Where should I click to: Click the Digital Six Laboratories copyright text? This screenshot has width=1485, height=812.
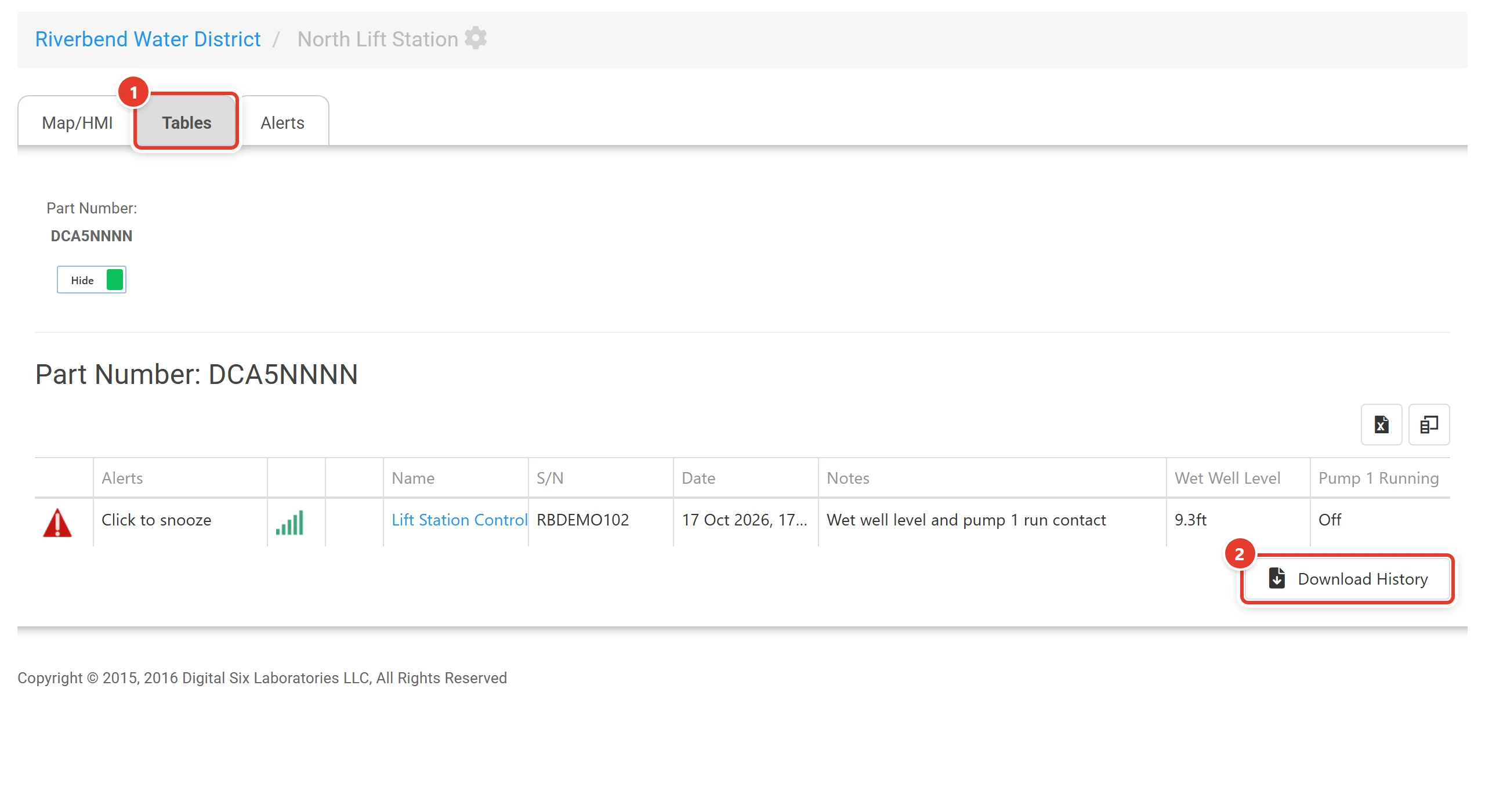(262, 677)
